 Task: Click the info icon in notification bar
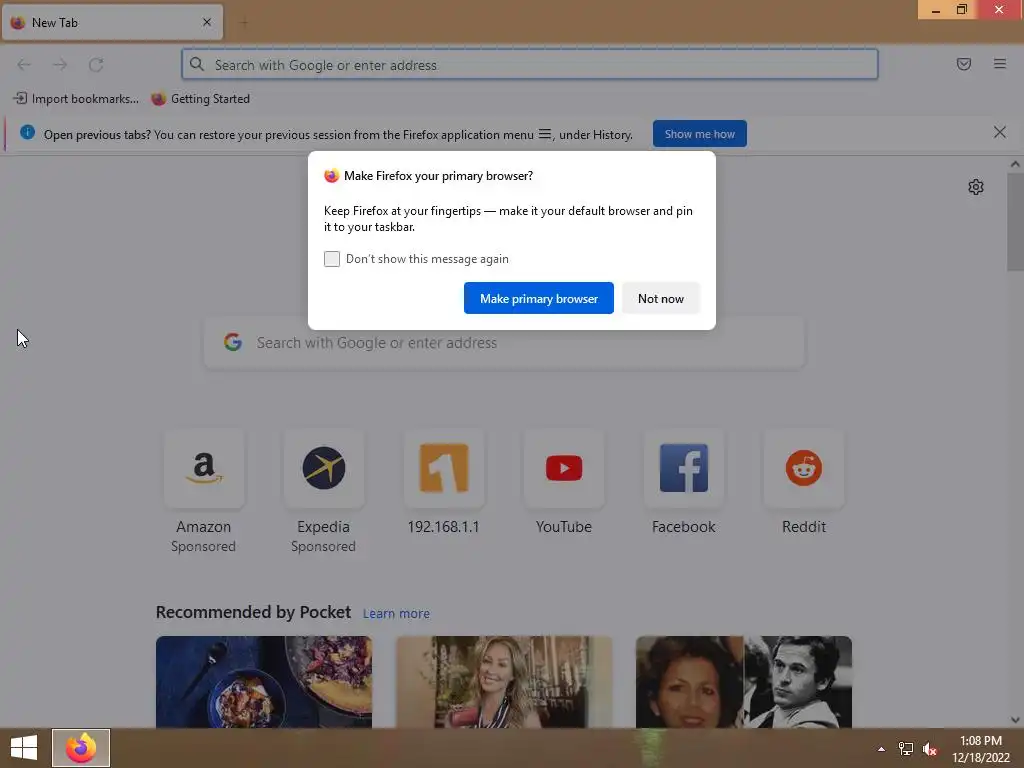pyautogui.click(x=27, y=133)
